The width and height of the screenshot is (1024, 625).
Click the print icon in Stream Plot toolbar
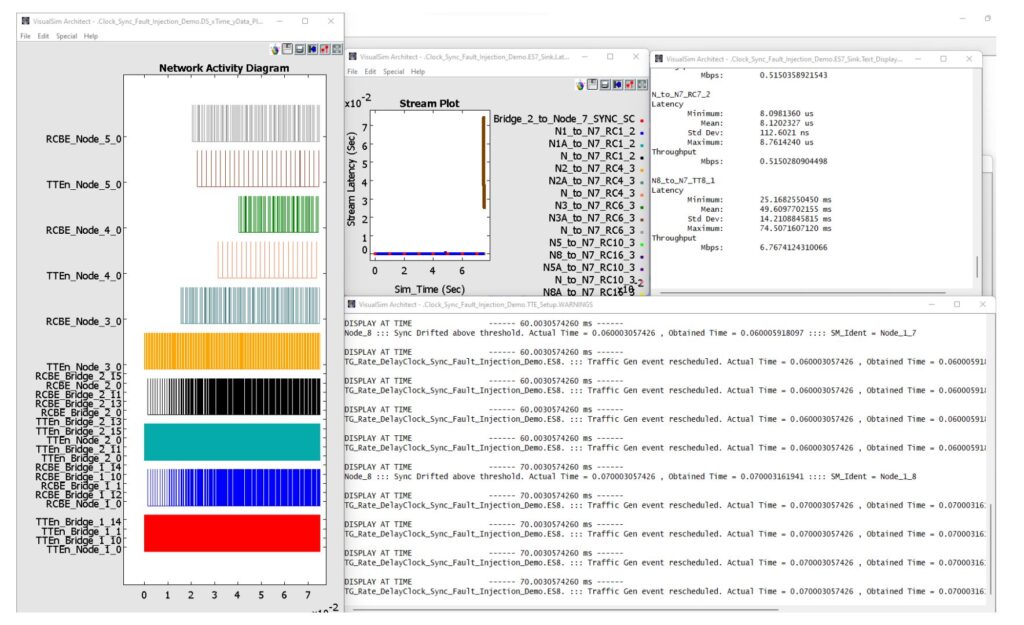pos(607,86)
